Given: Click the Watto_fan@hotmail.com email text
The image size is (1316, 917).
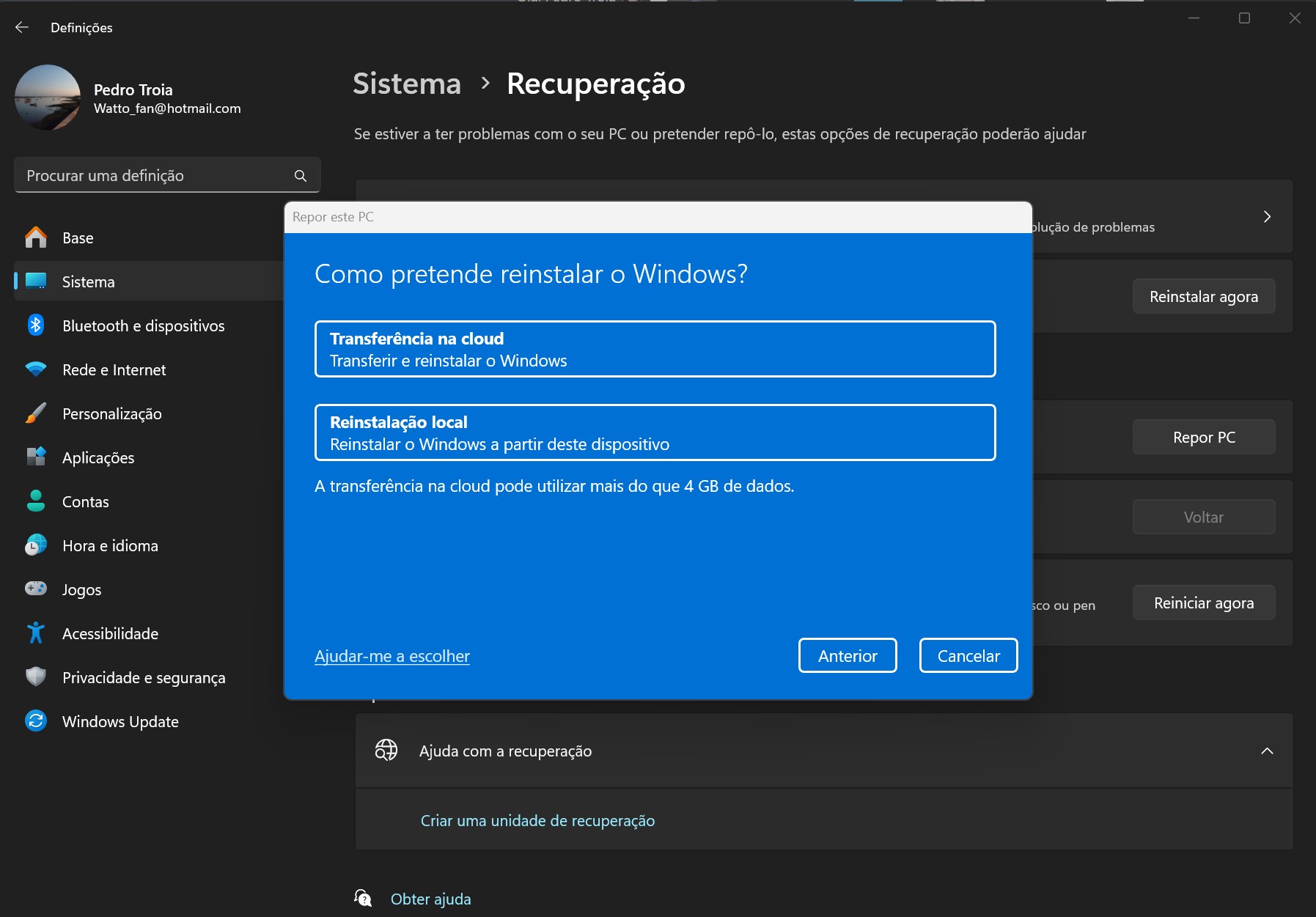Looking at the screenshot, I should (x=167, y=108).
